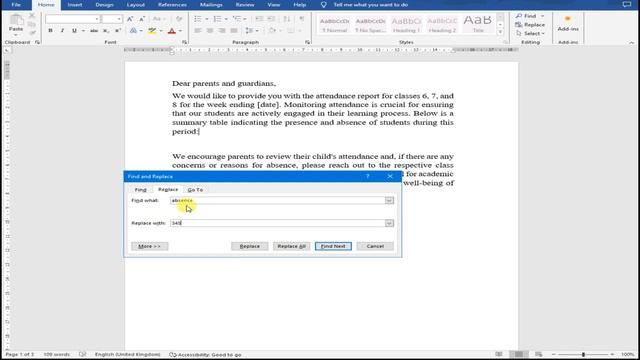The height and width of the screenshot is (360, 640).
Task: Click Cancel in Find and Replace
Action: click(x=375, y=246)
